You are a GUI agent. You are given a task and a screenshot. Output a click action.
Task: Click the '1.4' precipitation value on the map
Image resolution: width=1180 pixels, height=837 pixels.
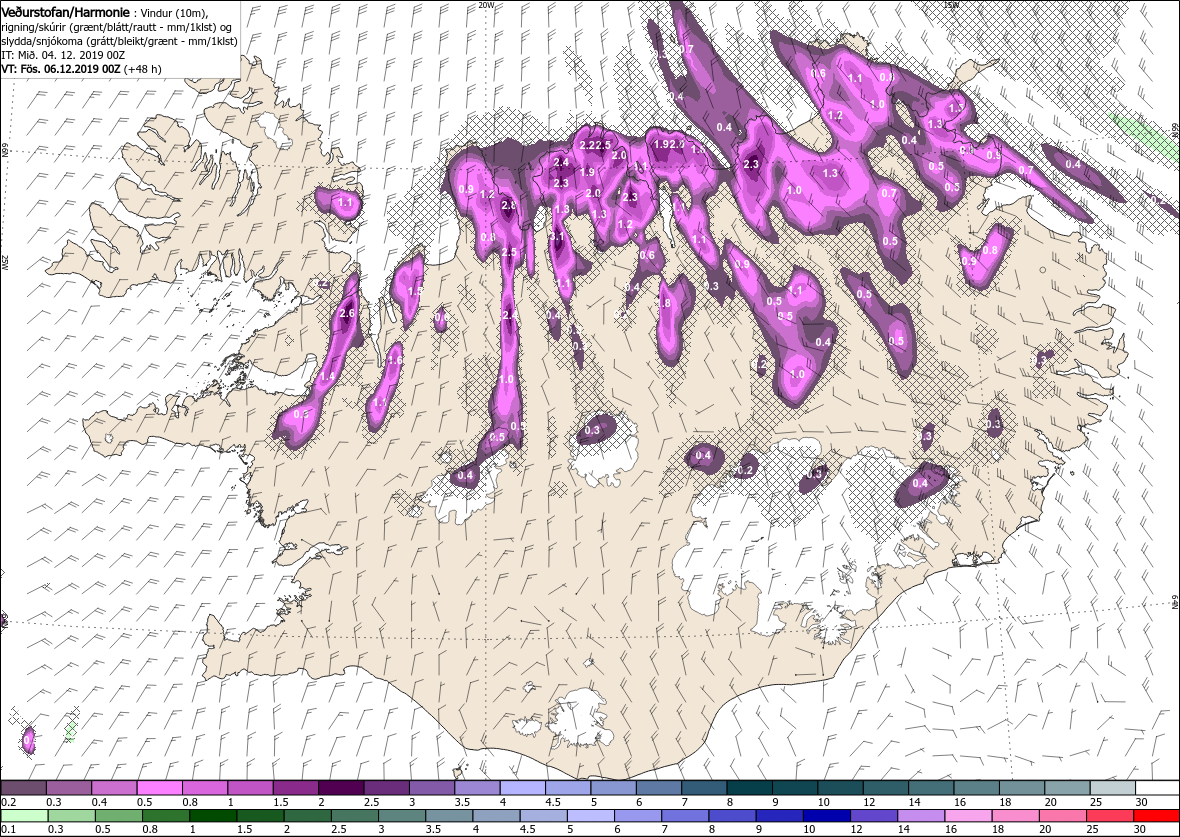point(327,376)
